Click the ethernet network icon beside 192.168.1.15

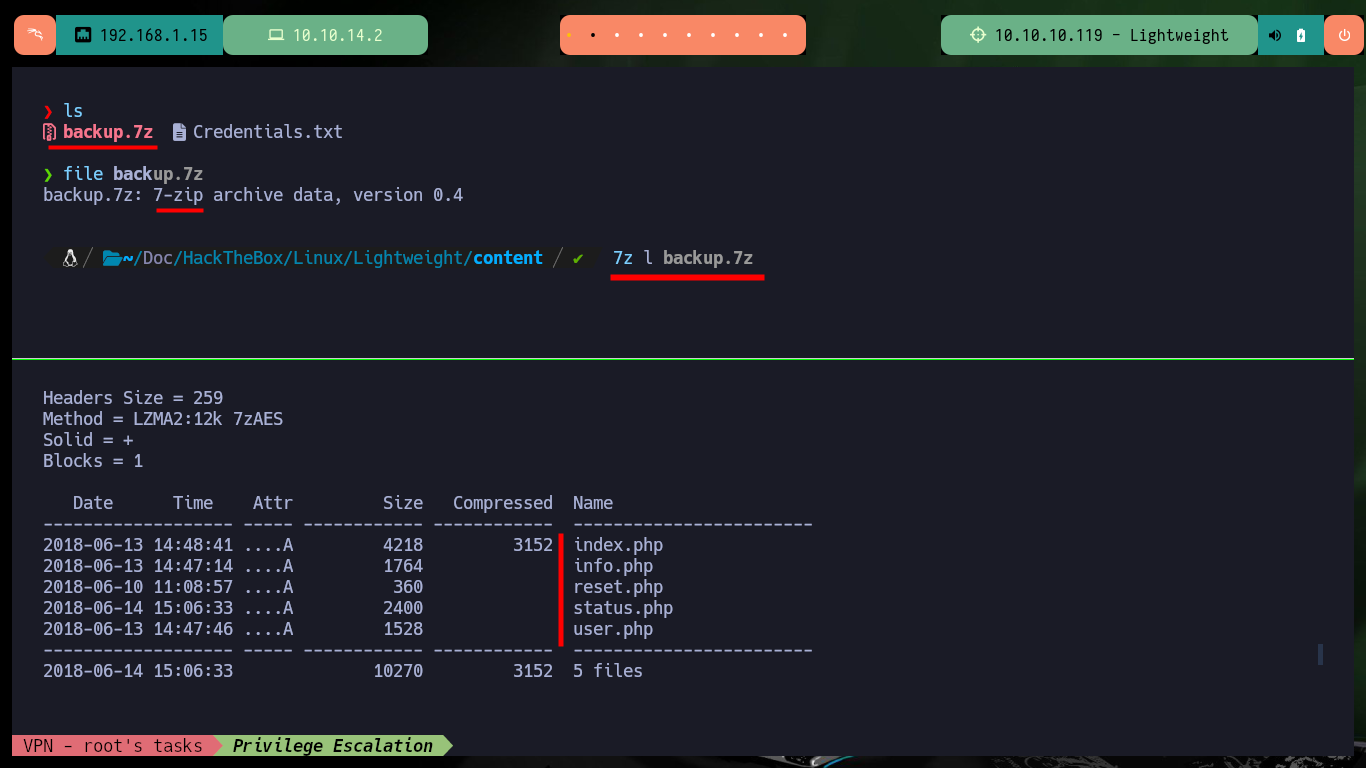(83, 35)
